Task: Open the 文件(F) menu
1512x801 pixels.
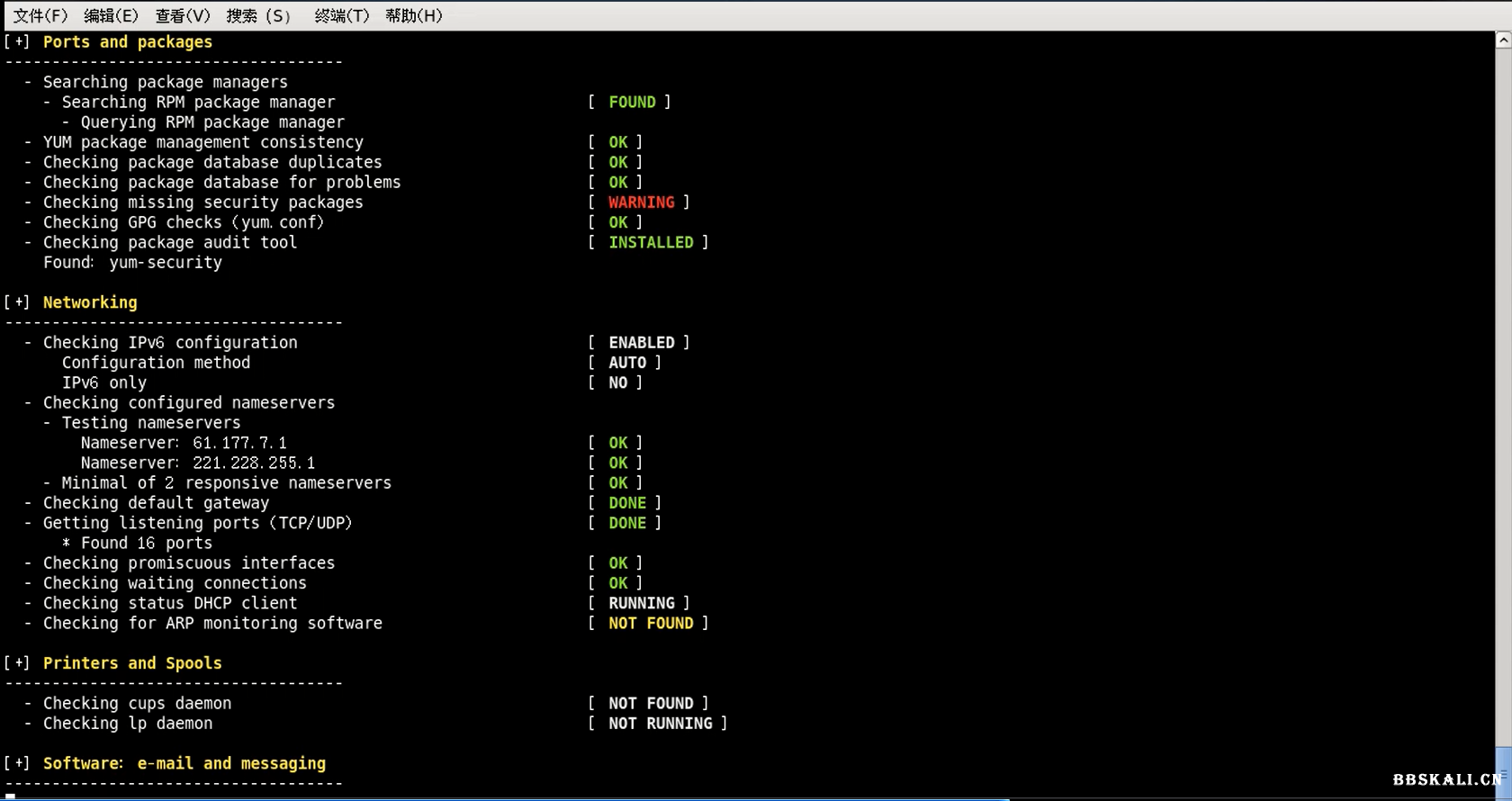Action: tap(40, 15)
